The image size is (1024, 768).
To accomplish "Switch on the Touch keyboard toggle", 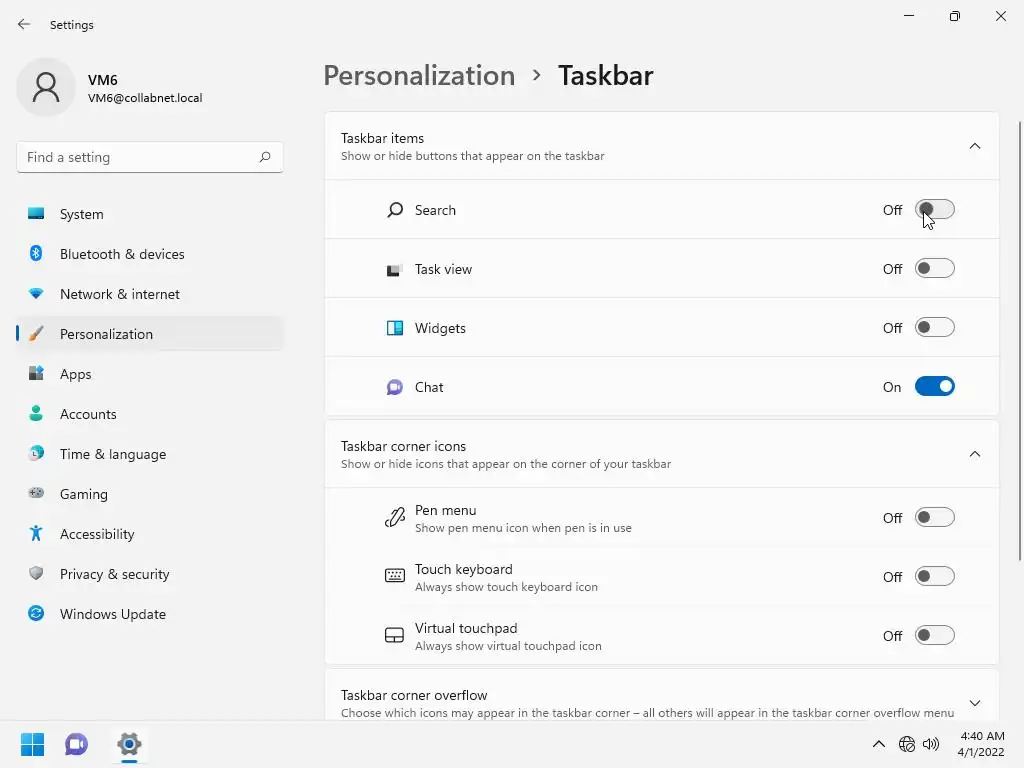I will coord(935,577).
